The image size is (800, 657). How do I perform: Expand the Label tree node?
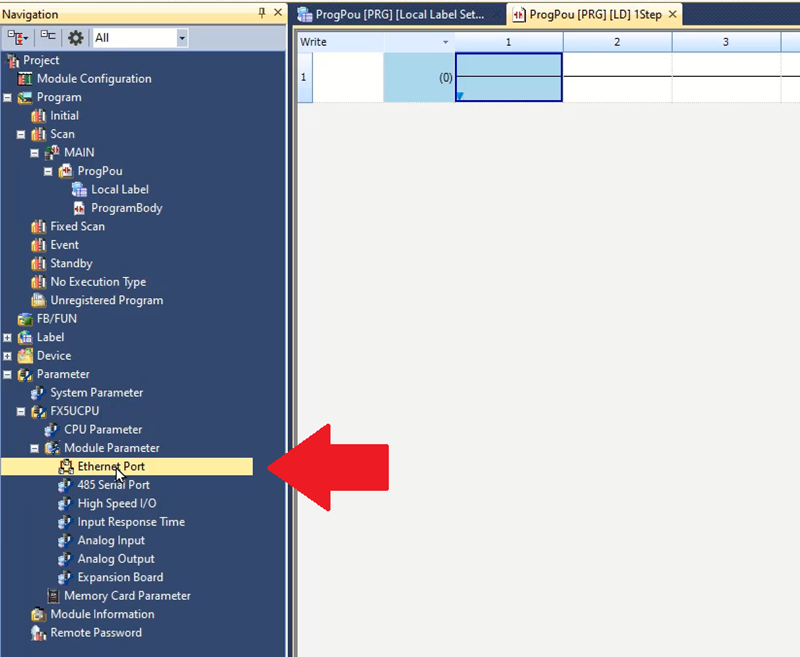[x=7, y=337]
